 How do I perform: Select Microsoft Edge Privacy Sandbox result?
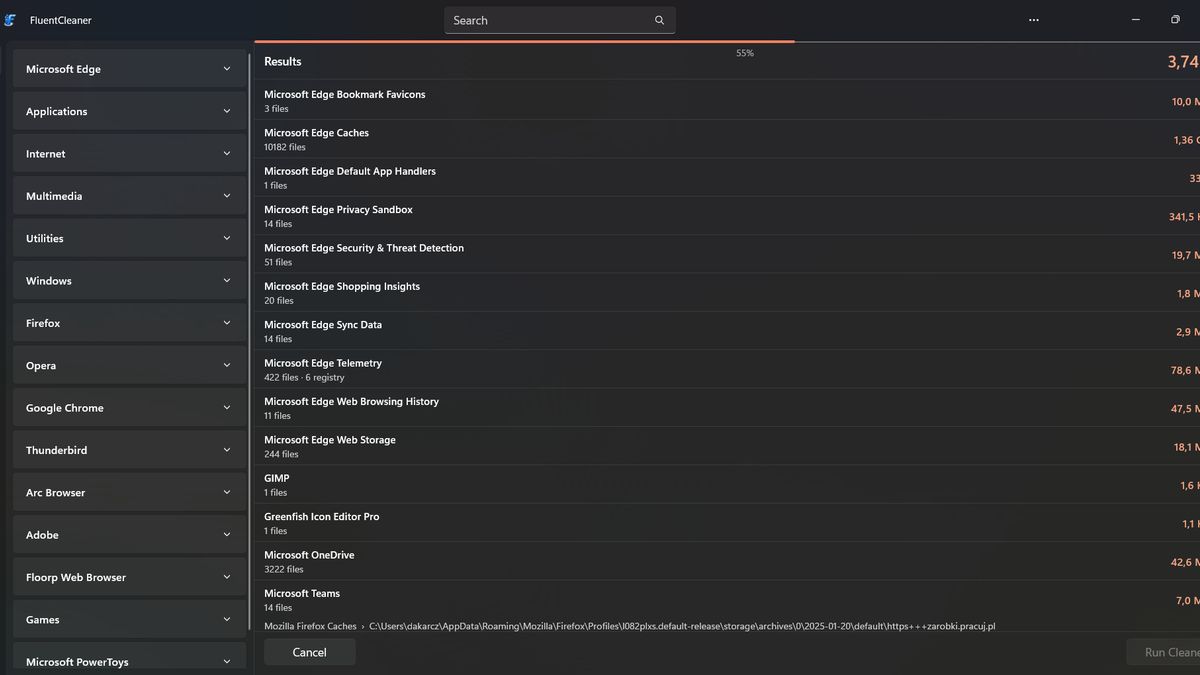727,216
